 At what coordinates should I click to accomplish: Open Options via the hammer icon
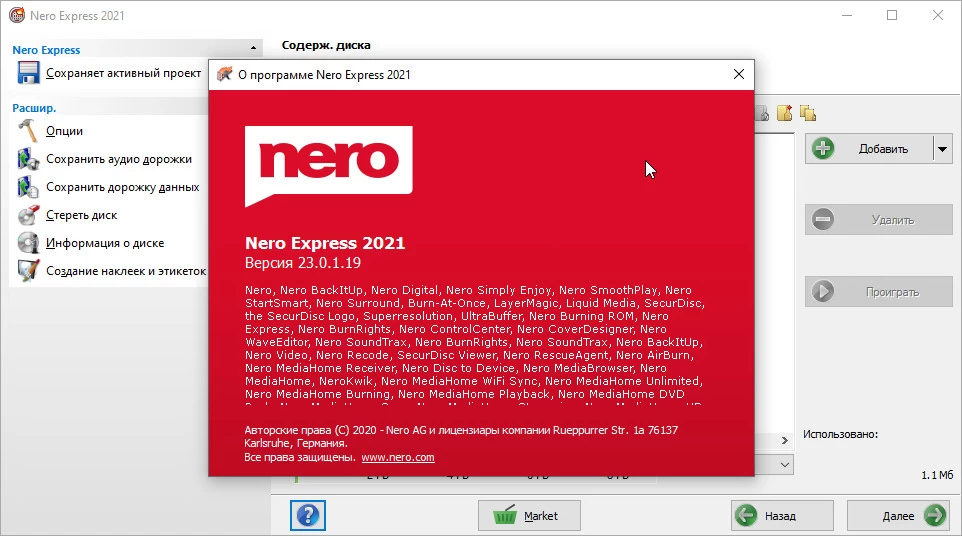coord(28,131)
